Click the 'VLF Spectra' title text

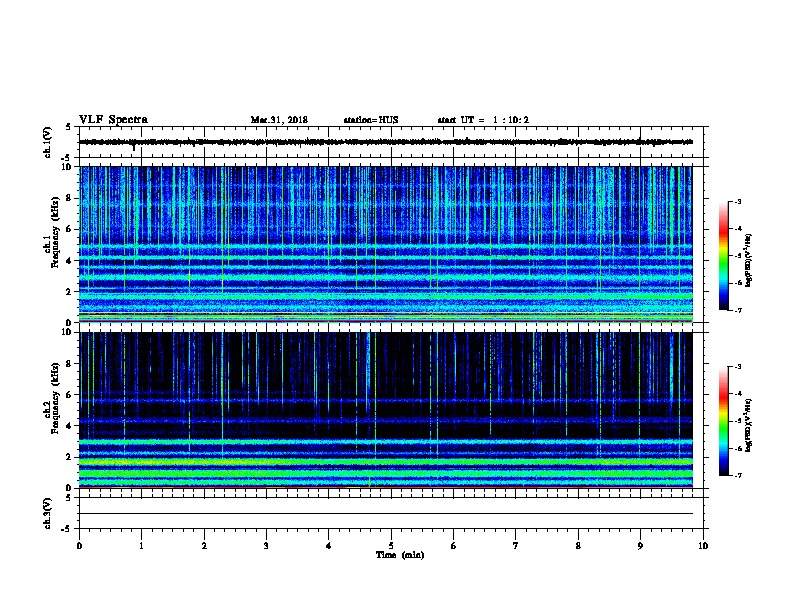113,120
